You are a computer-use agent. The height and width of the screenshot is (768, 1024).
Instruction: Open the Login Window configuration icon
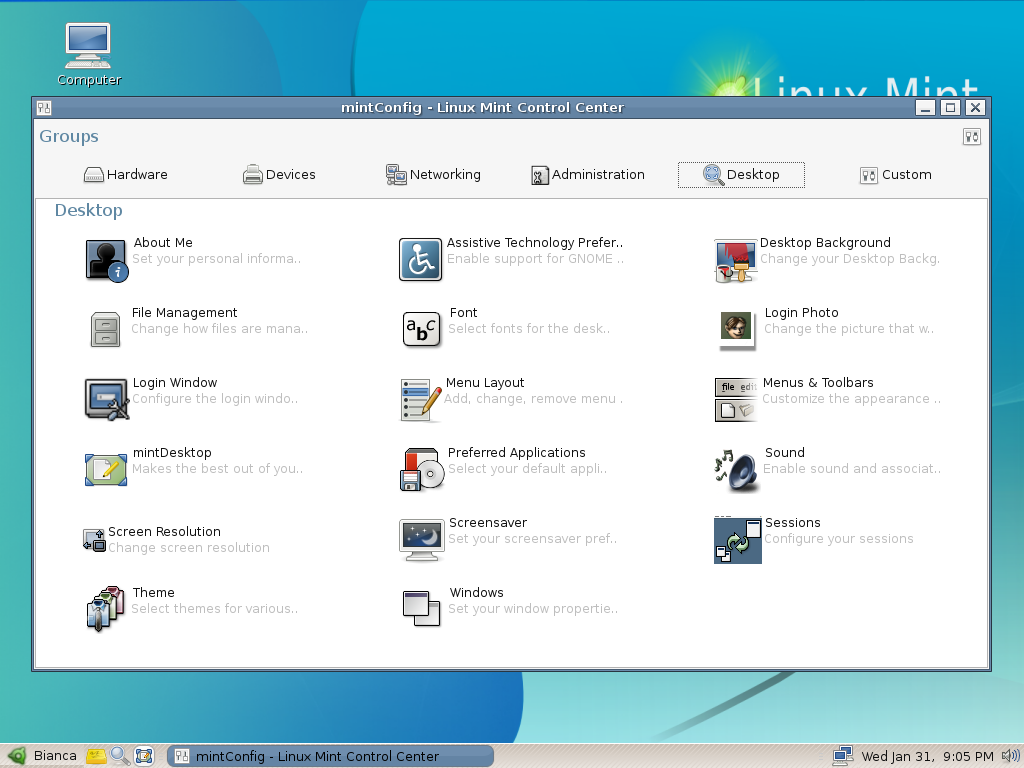[106, 399]
